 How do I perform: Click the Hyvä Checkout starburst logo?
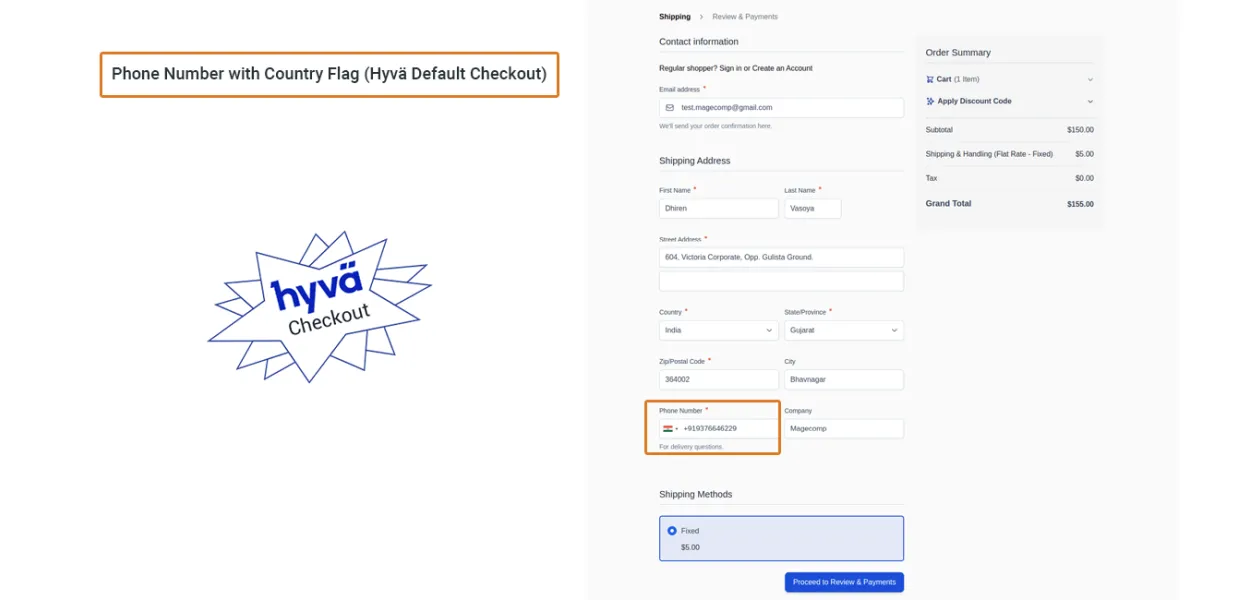point(320,307)
